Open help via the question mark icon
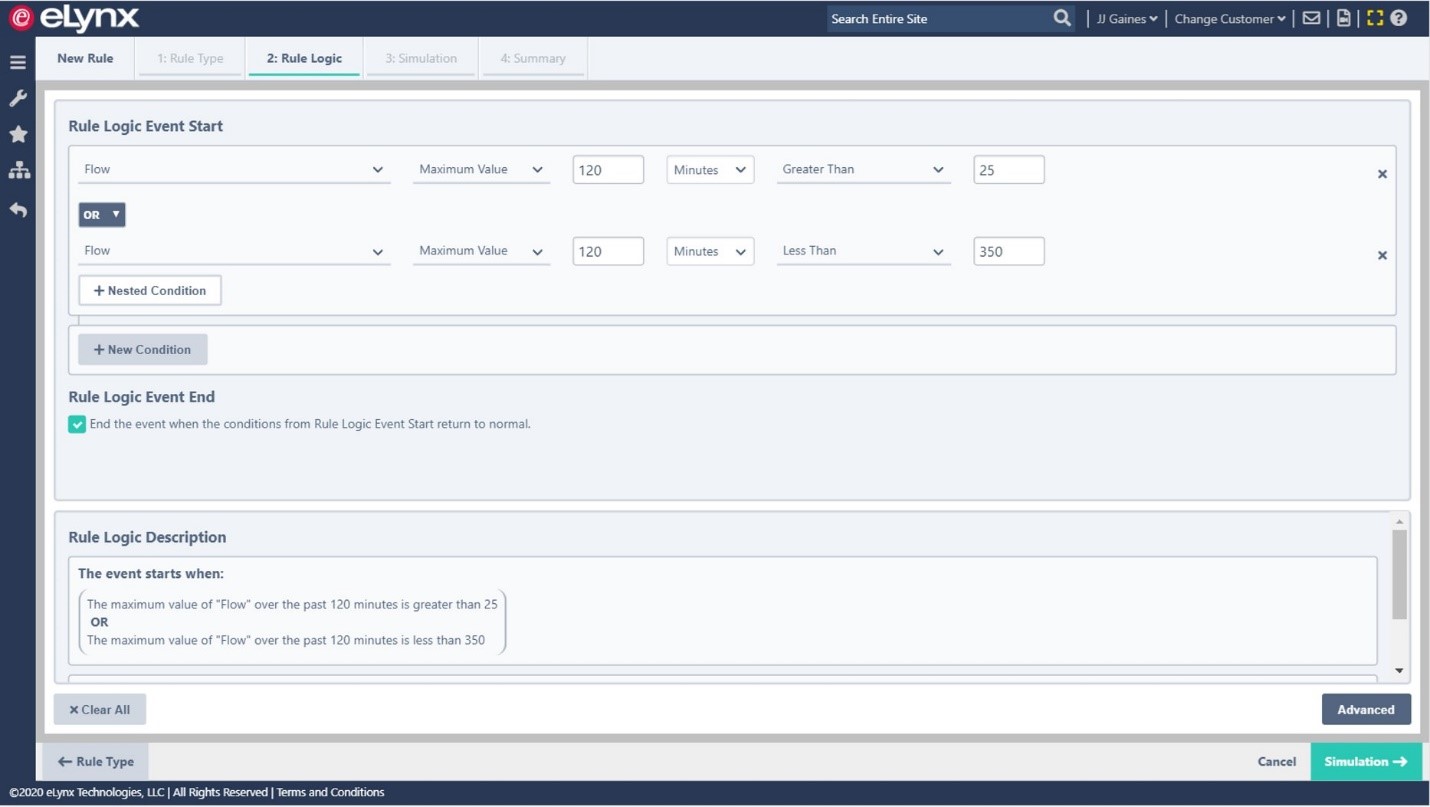 1398,18
